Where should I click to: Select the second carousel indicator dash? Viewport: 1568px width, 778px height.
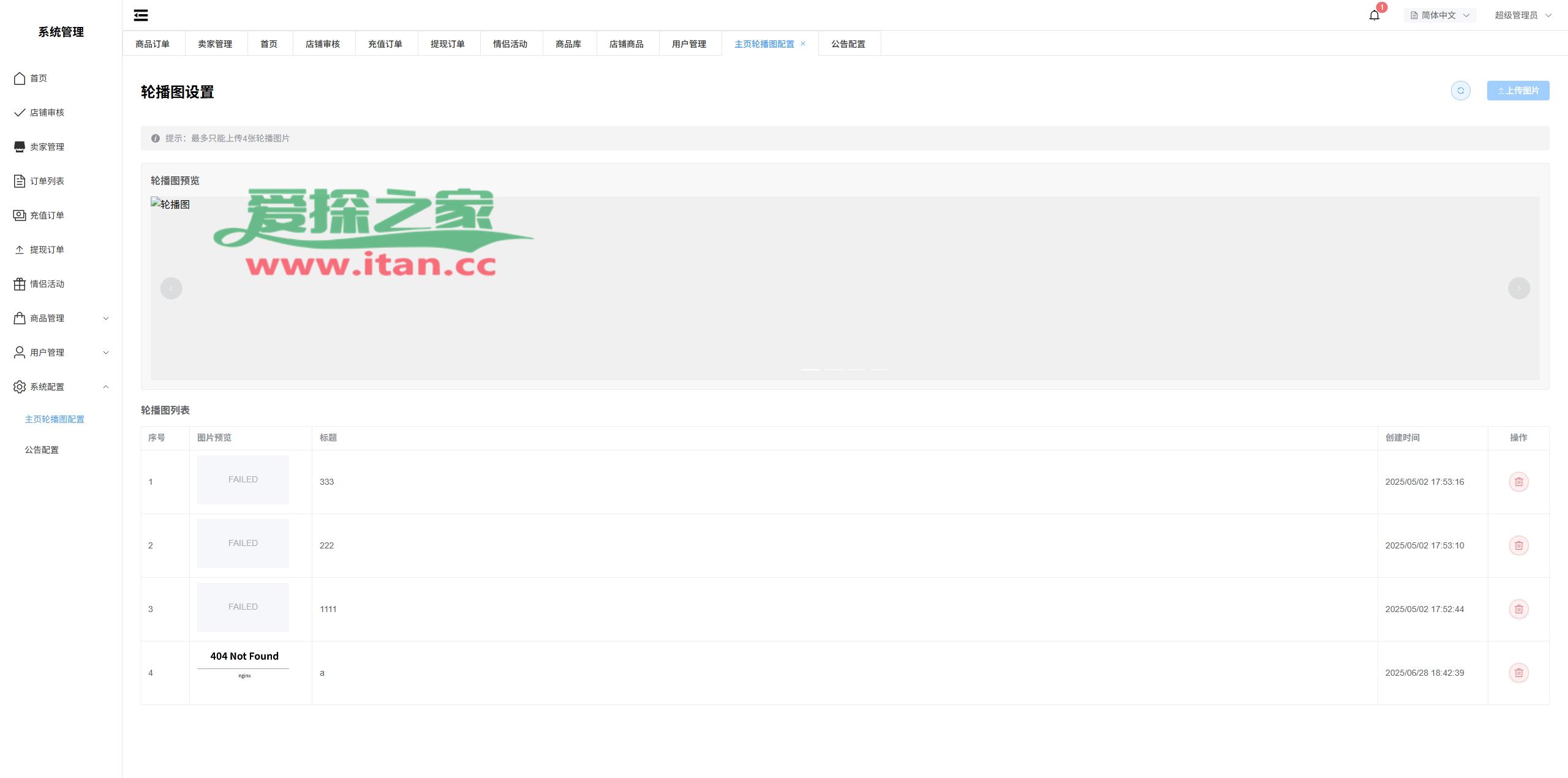tap(834, 370)
